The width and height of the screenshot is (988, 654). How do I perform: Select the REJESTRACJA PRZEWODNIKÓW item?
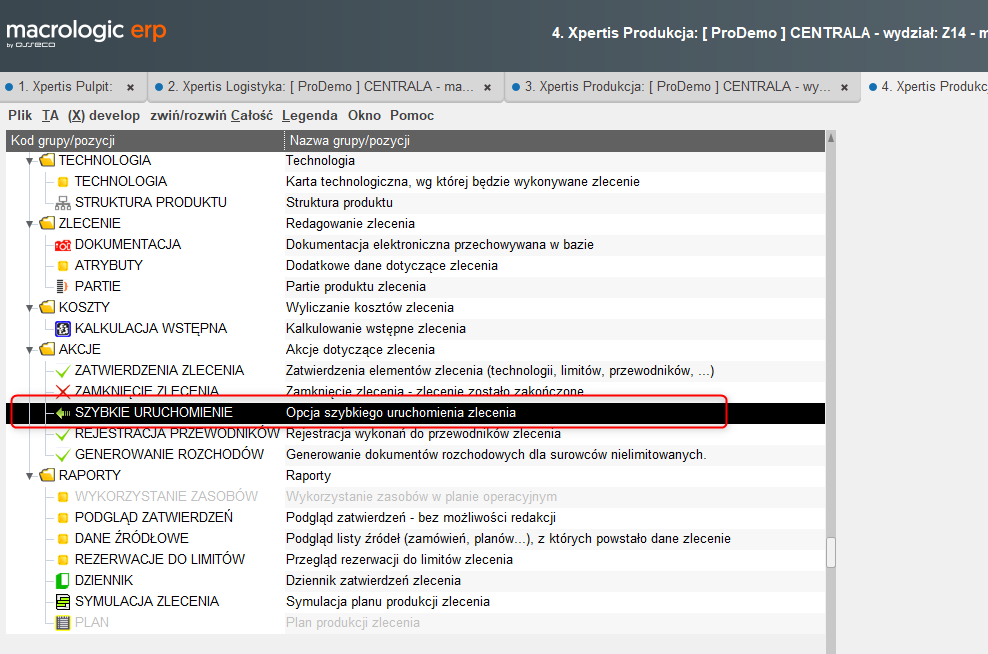coord(177,434)
